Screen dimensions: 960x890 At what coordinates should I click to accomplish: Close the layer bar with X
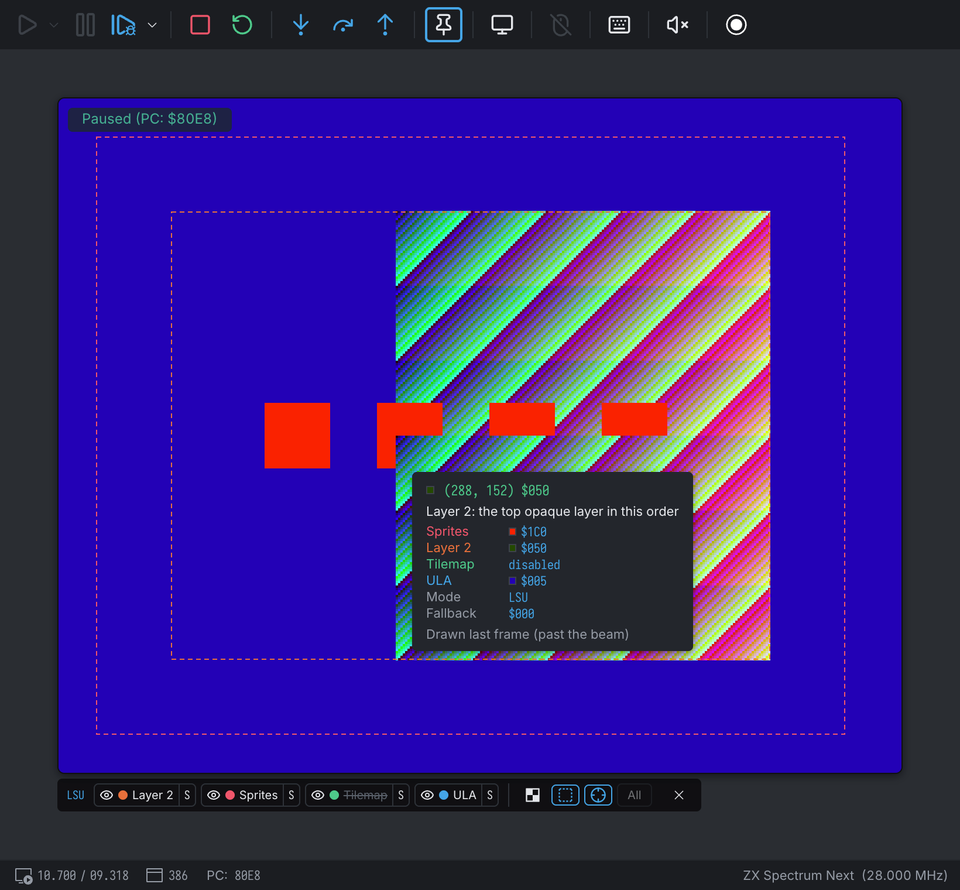click(679, 795)
